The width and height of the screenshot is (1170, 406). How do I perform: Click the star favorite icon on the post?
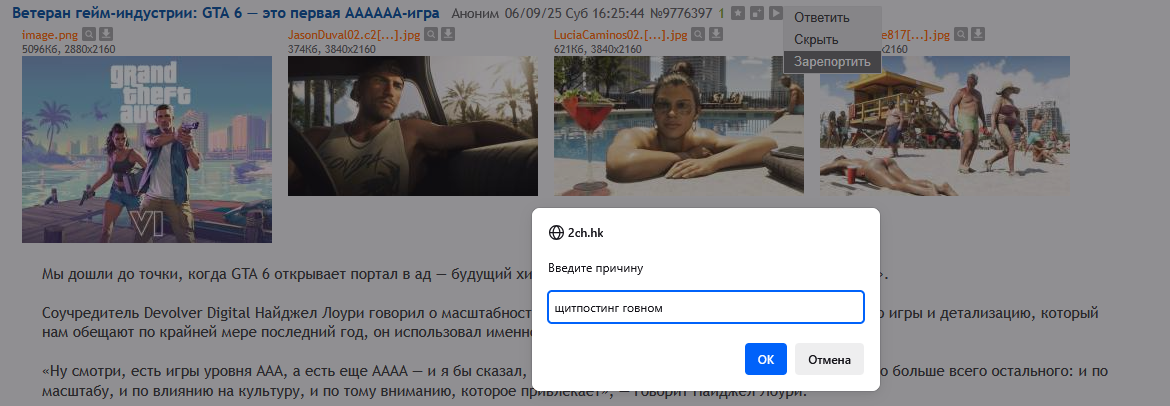737,13
